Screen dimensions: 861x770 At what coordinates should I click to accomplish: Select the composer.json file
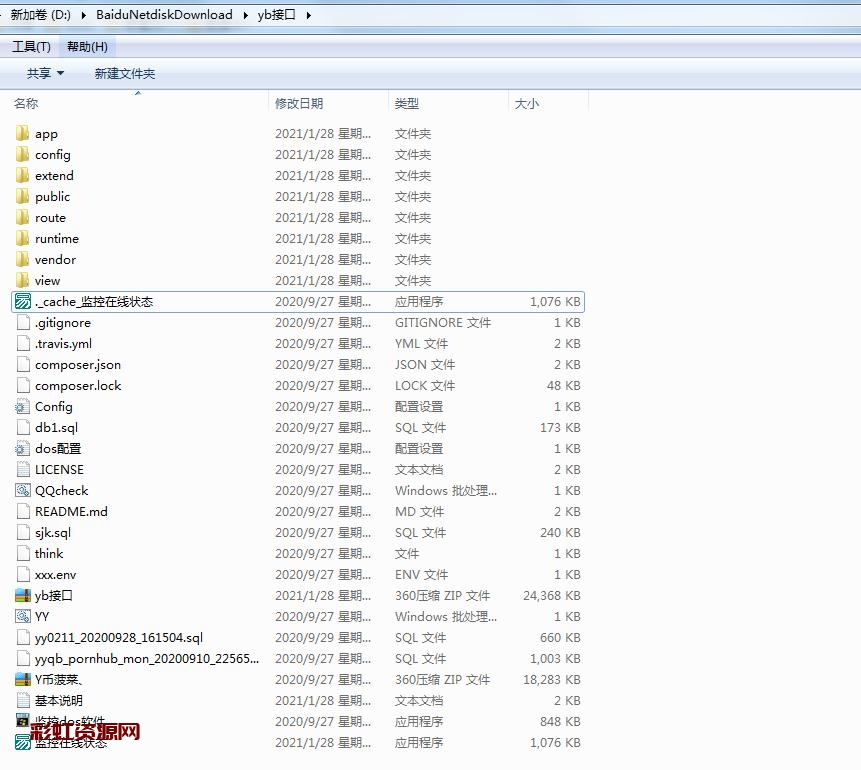77,364
